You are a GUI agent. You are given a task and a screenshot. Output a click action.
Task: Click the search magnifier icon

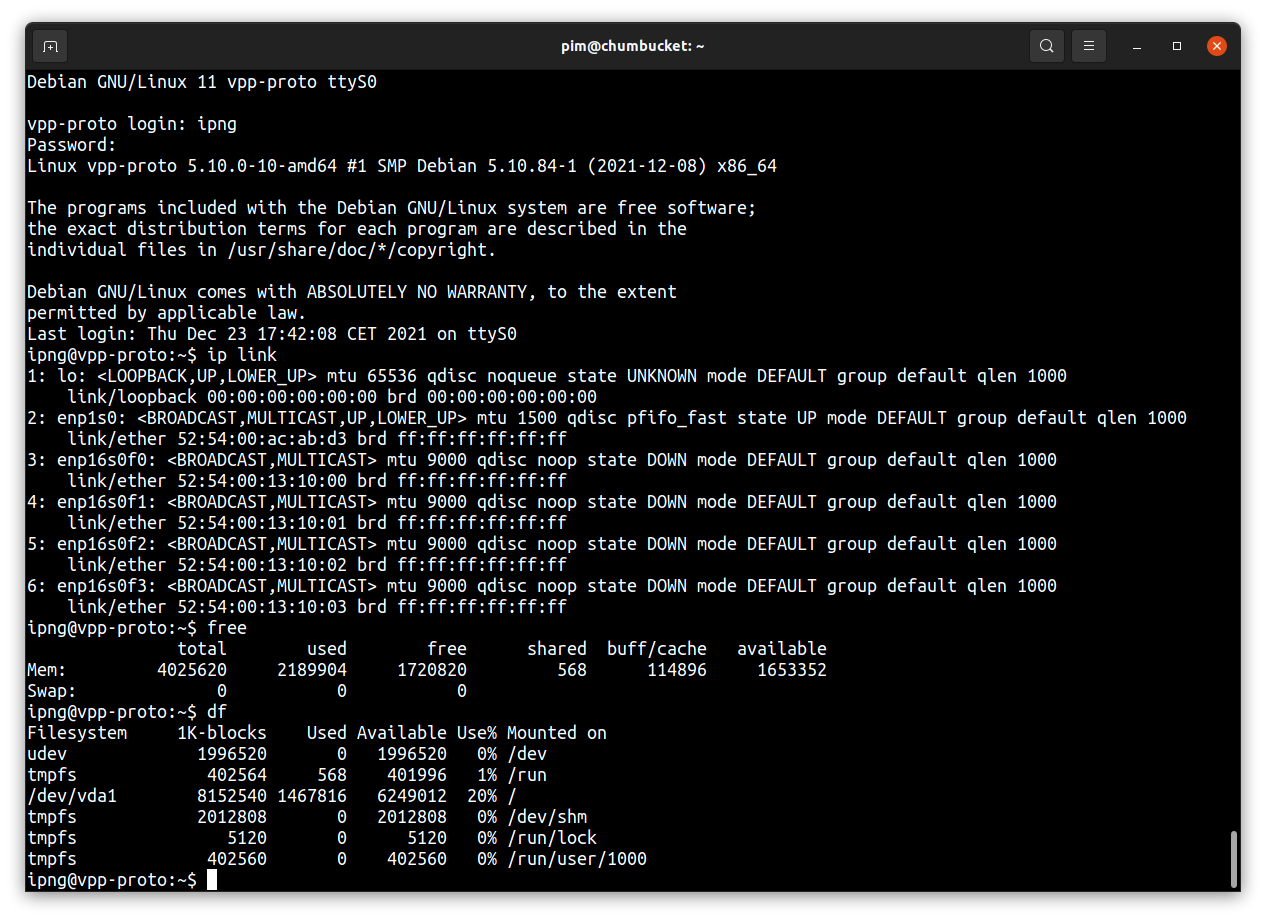(1046, 46)
